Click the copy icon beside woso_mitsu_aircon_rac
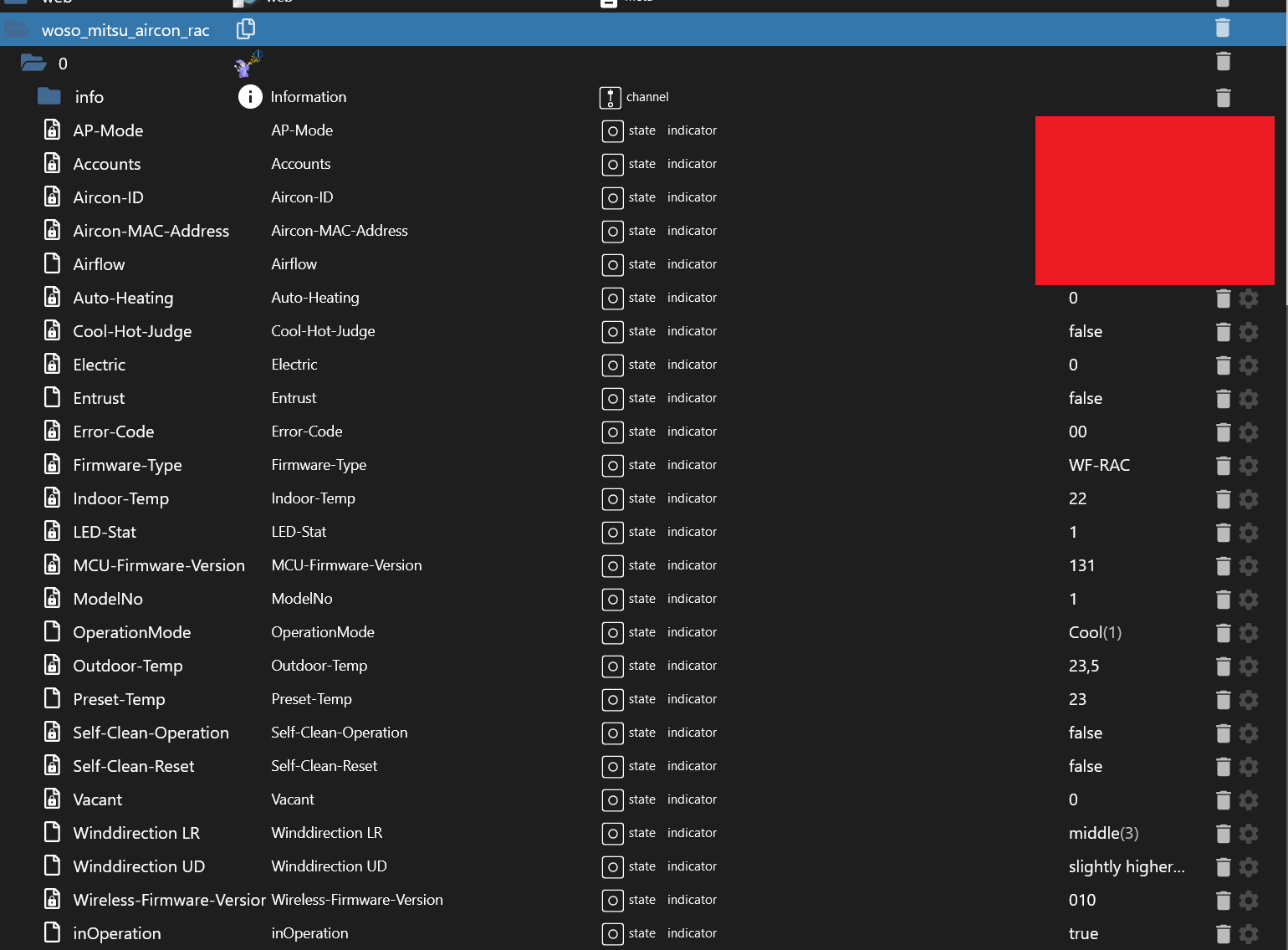 coord(246,29)
